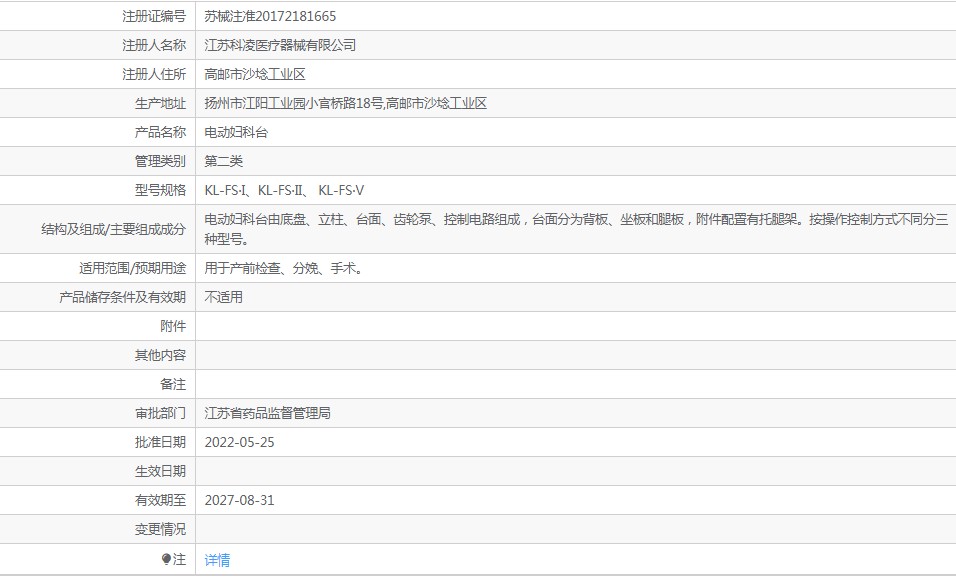Open the 详情 link
The image size is (956, 577).
click(217, 560)
